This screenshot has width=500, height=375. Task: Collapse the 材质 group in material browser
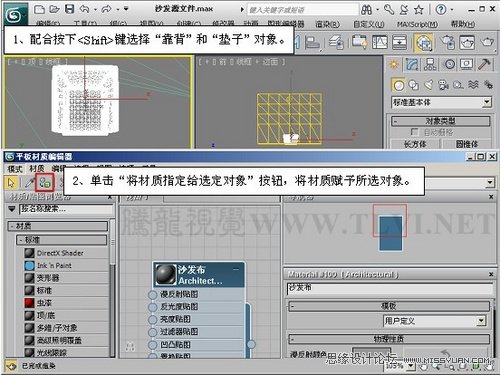pos(58,226)
